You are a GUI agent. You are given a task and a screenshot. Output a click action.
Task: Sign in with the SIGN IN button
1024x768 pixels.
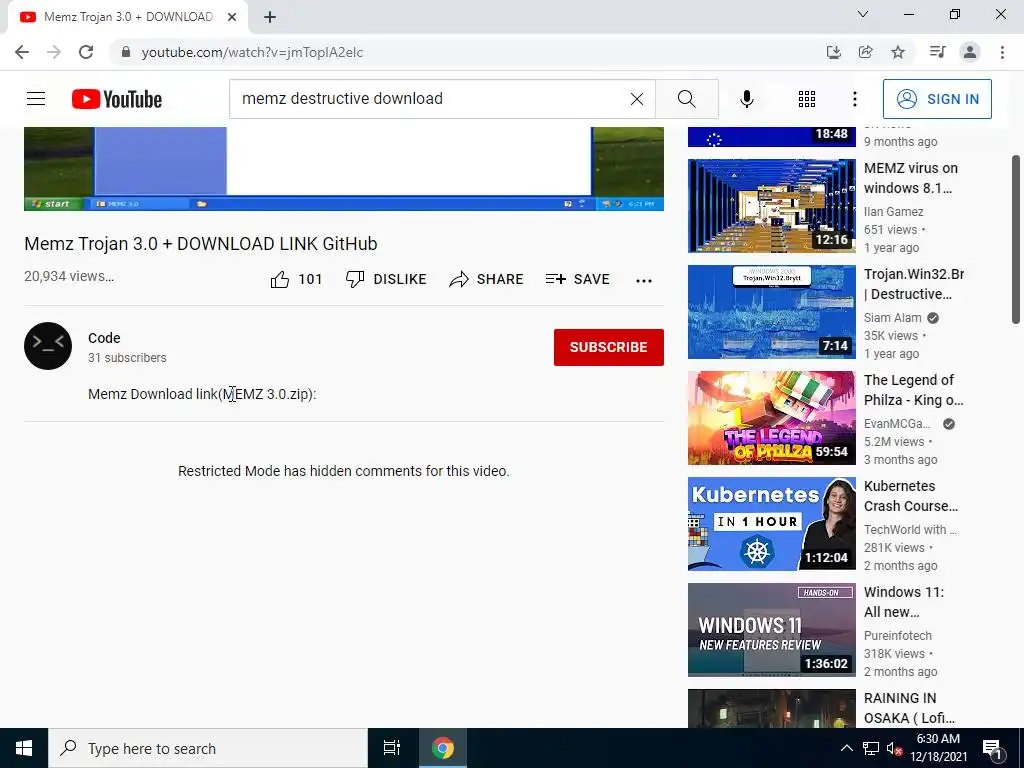tap(937, 99)
